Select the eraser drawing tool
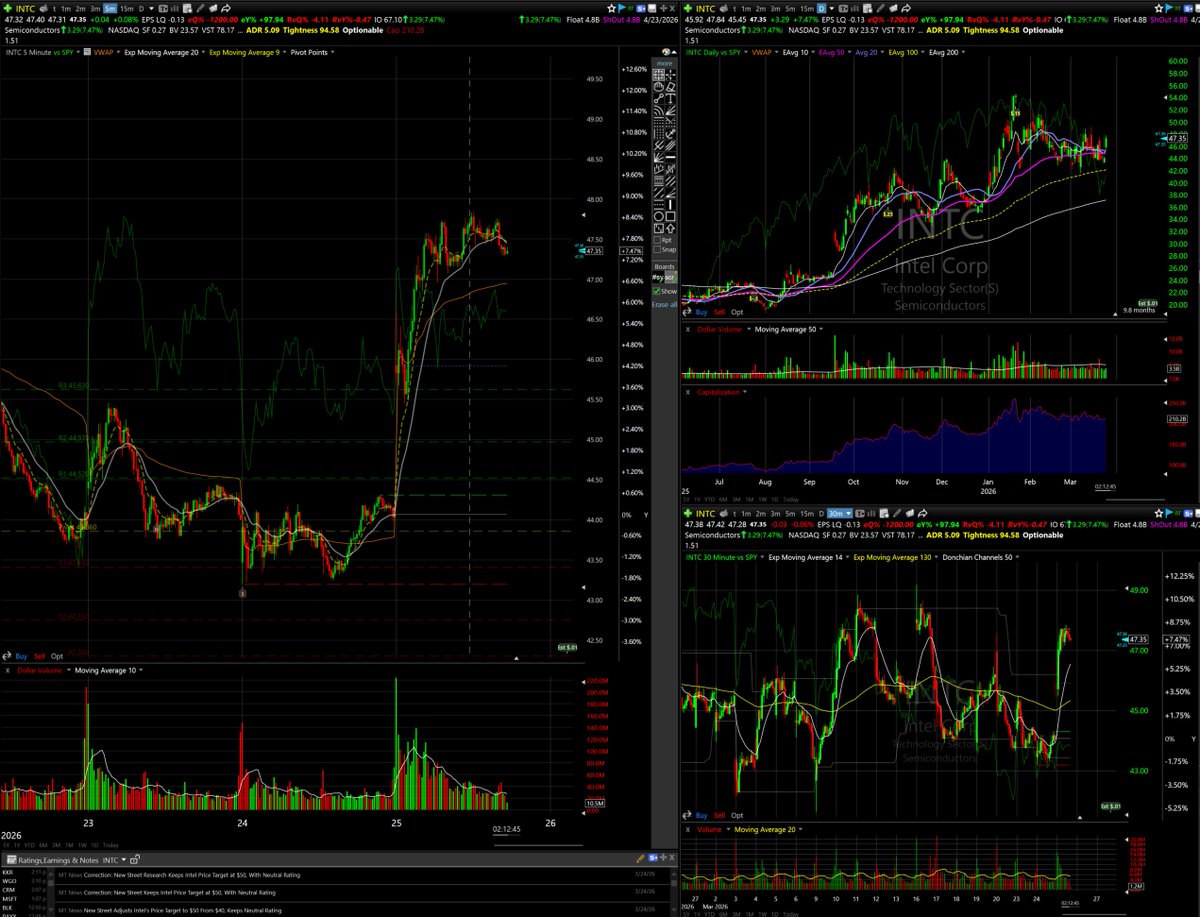1200x917 pixels. pos(670,87)
